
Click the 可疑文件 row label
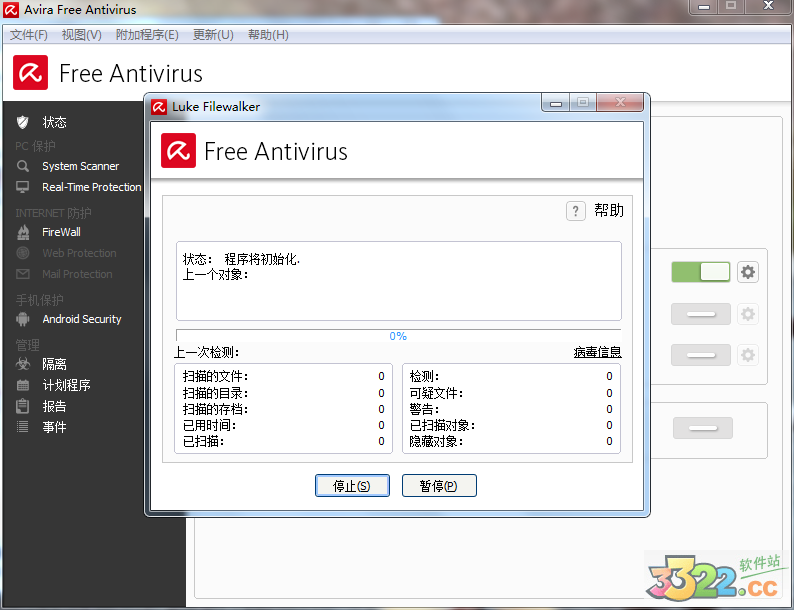436,393
